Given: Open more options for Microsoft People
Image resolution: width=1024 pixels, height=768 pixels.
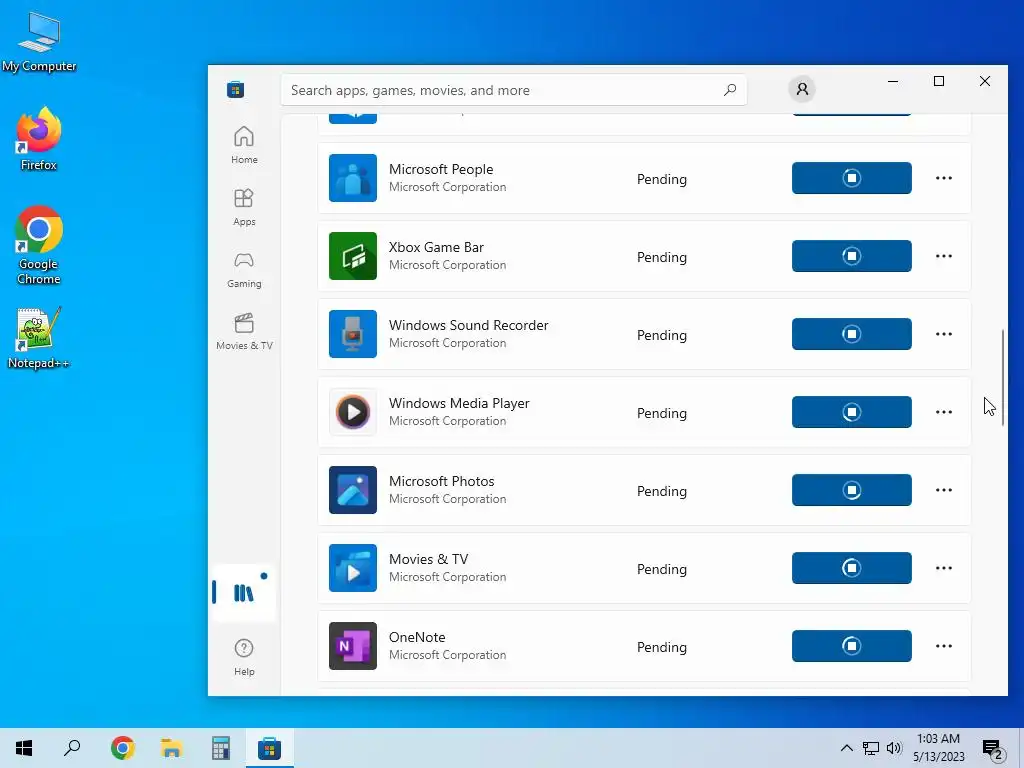Looking at the screenshot, I should click(x=944, y=178).
